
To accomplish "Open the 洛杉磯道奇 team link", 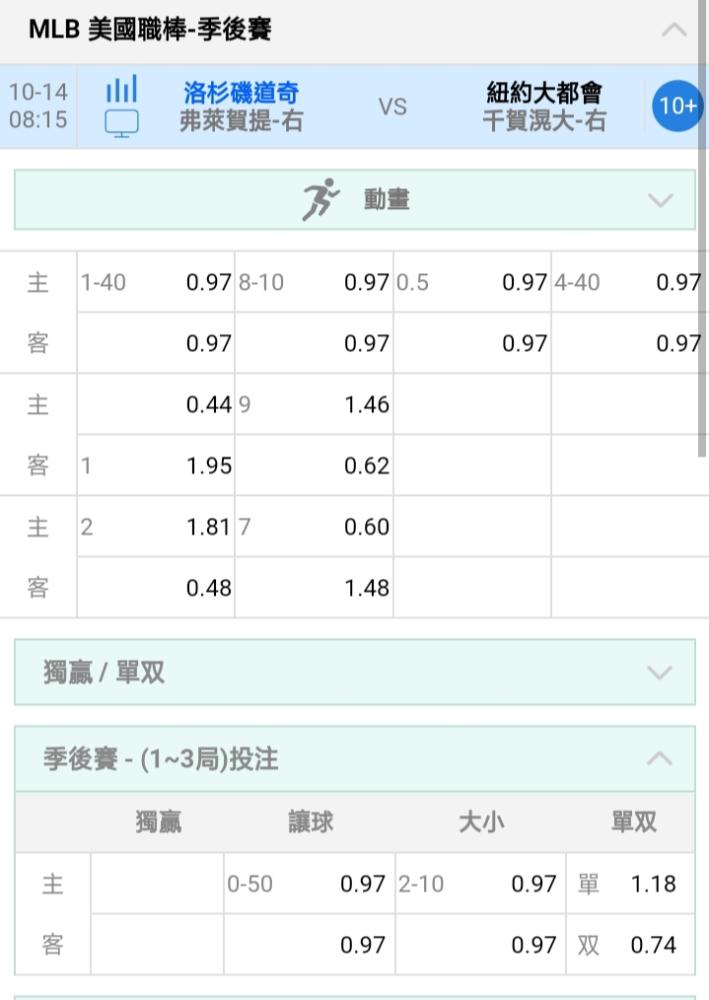I will click(241, 92).
